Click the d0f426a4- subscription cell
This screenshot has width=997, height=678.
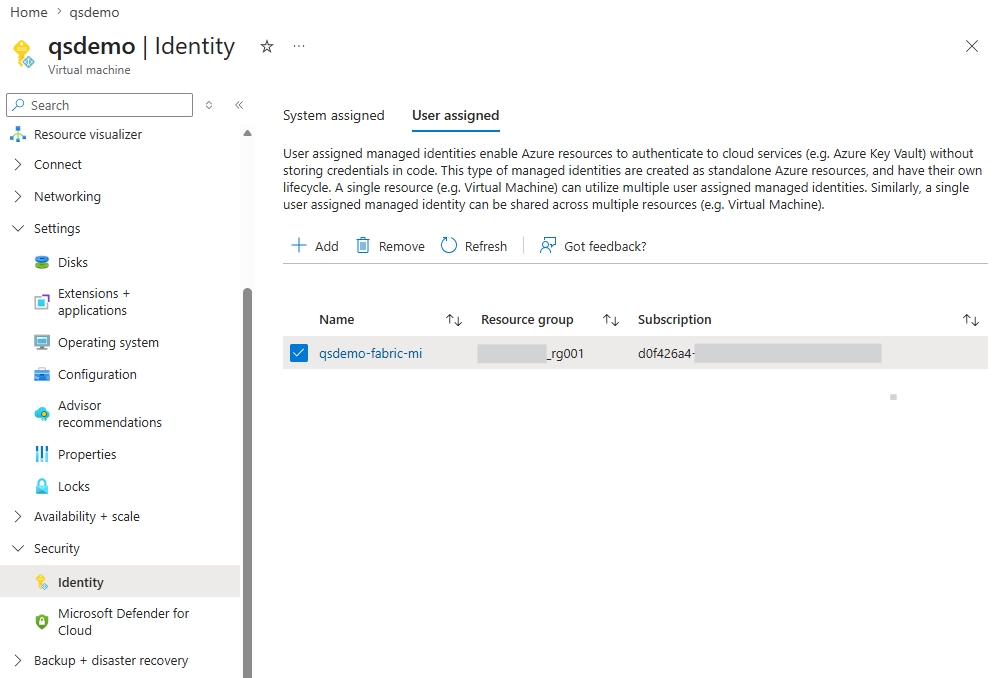tap(759, 353)
